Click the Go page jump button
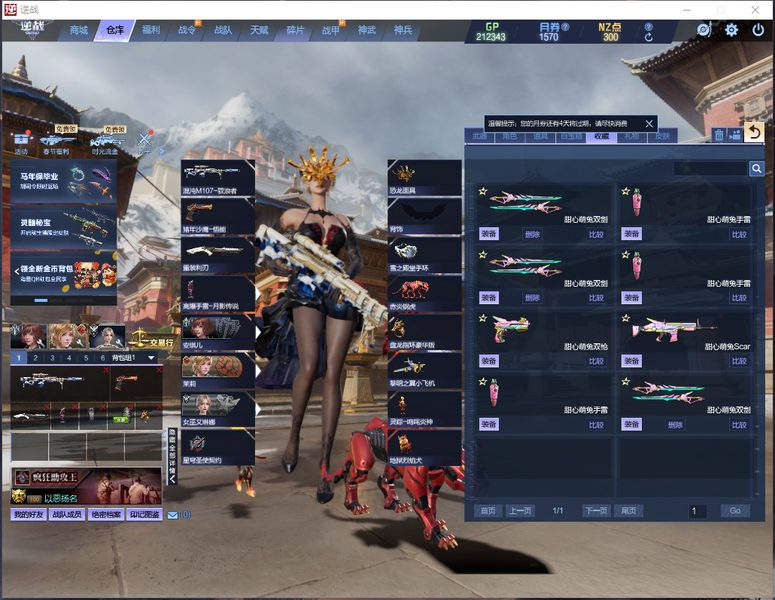Viewport: 775px width, 600px height. pyautogui.click(x=735, y=511)
